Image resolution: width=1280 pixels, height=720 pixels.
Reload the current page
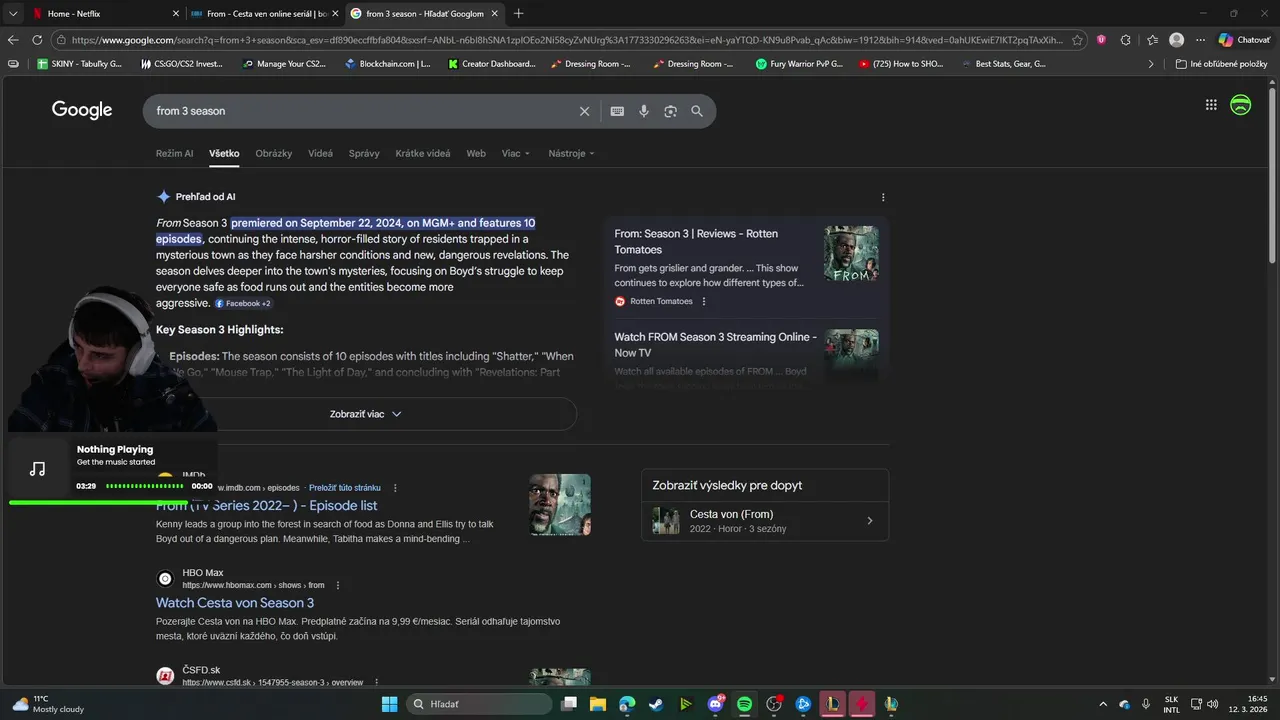click(37, 40)
